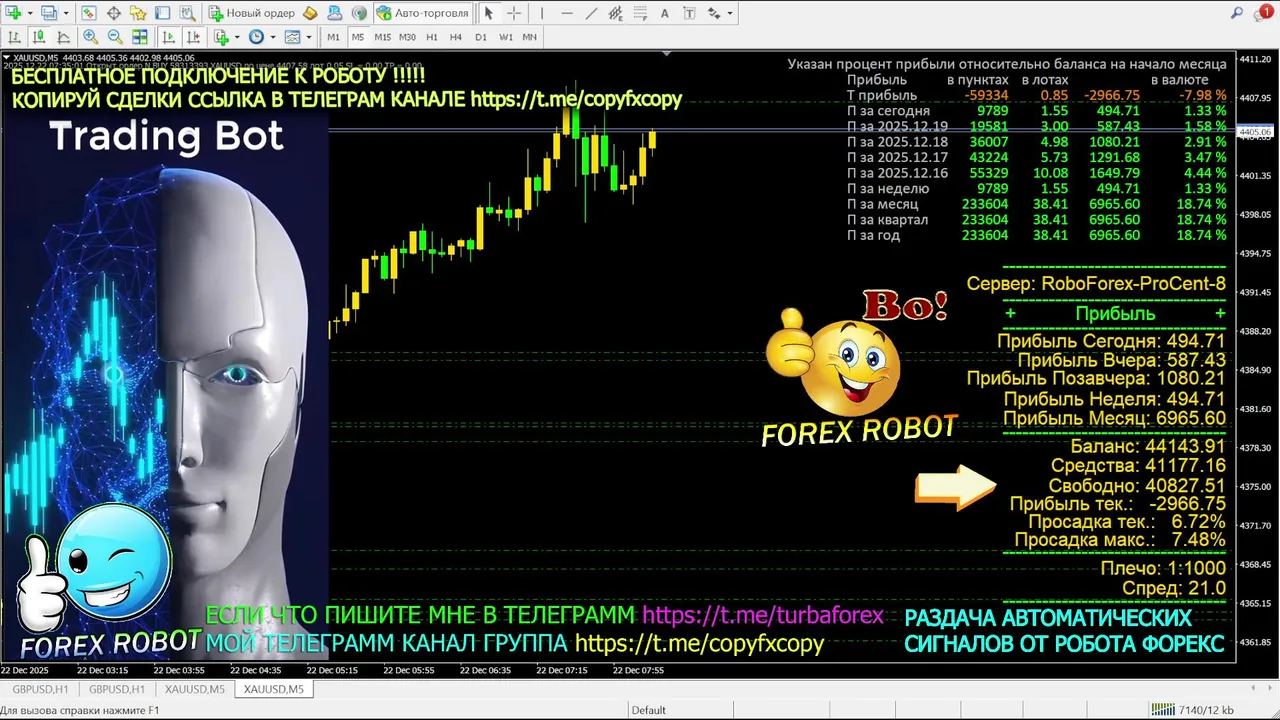Select the vertical line tool
This screenshot has height=720, width=1280.
(542, 13)
